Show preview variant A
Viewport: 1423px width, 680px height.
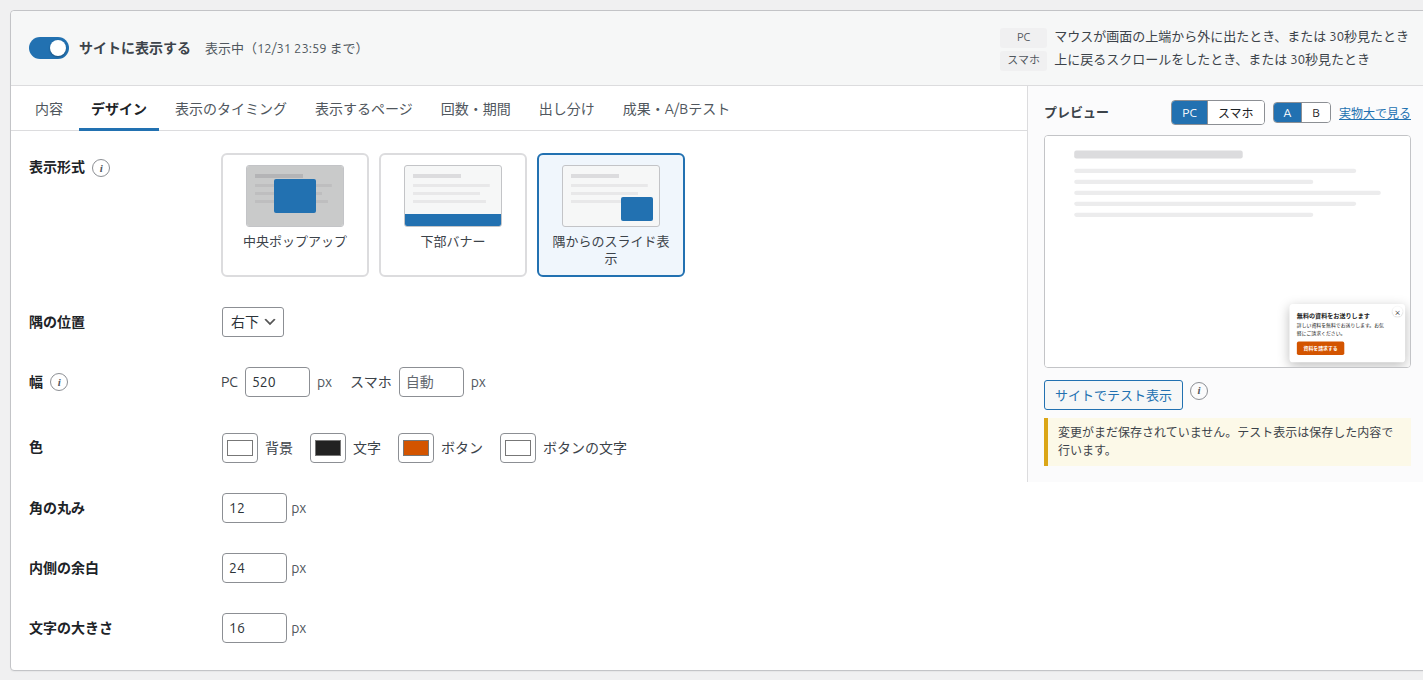(1287, 113)
